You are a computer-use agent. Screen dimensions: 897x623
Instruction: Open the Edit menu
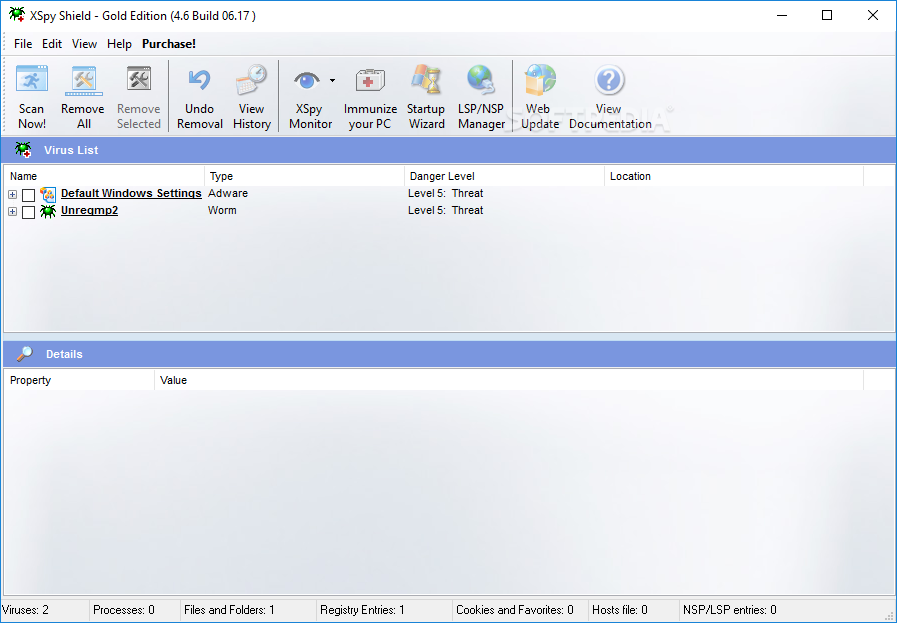click(x=51, y=44)
